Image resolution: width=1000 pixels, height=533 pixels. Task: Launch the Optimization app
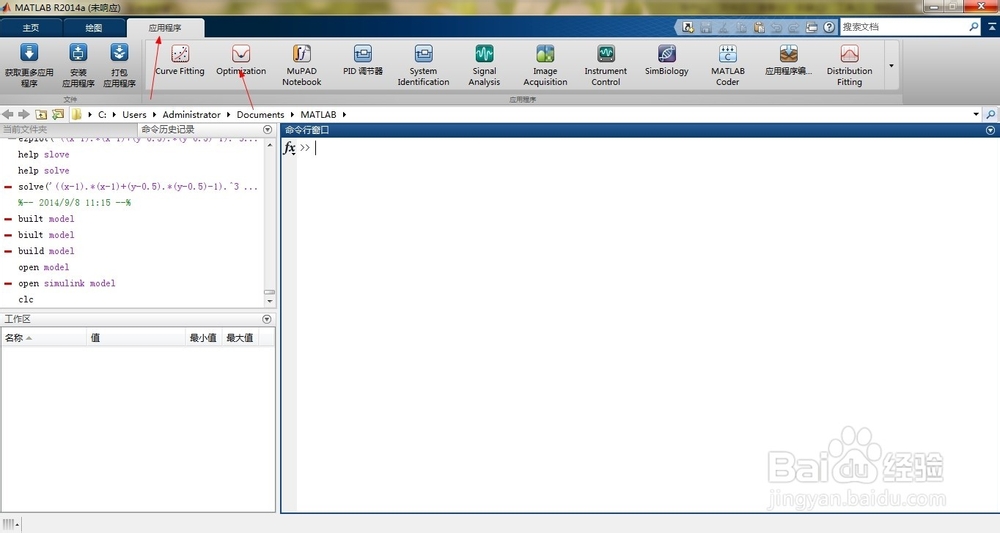[x=241, y=61]
